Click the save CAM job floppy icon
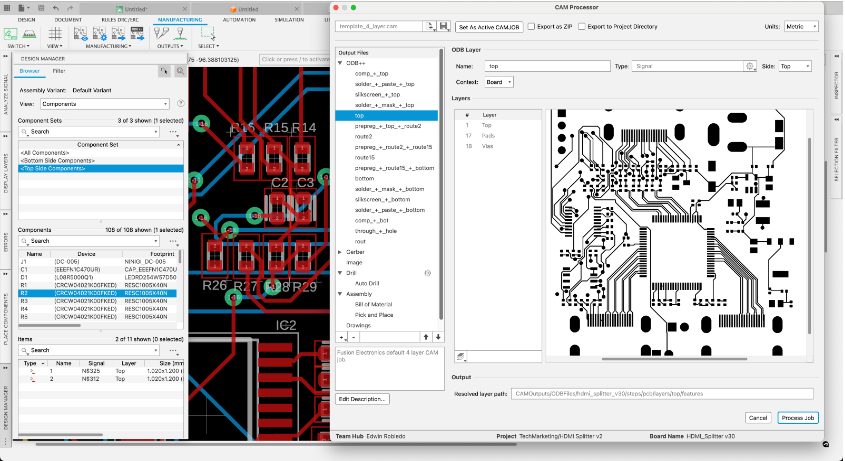 [444, 26]
